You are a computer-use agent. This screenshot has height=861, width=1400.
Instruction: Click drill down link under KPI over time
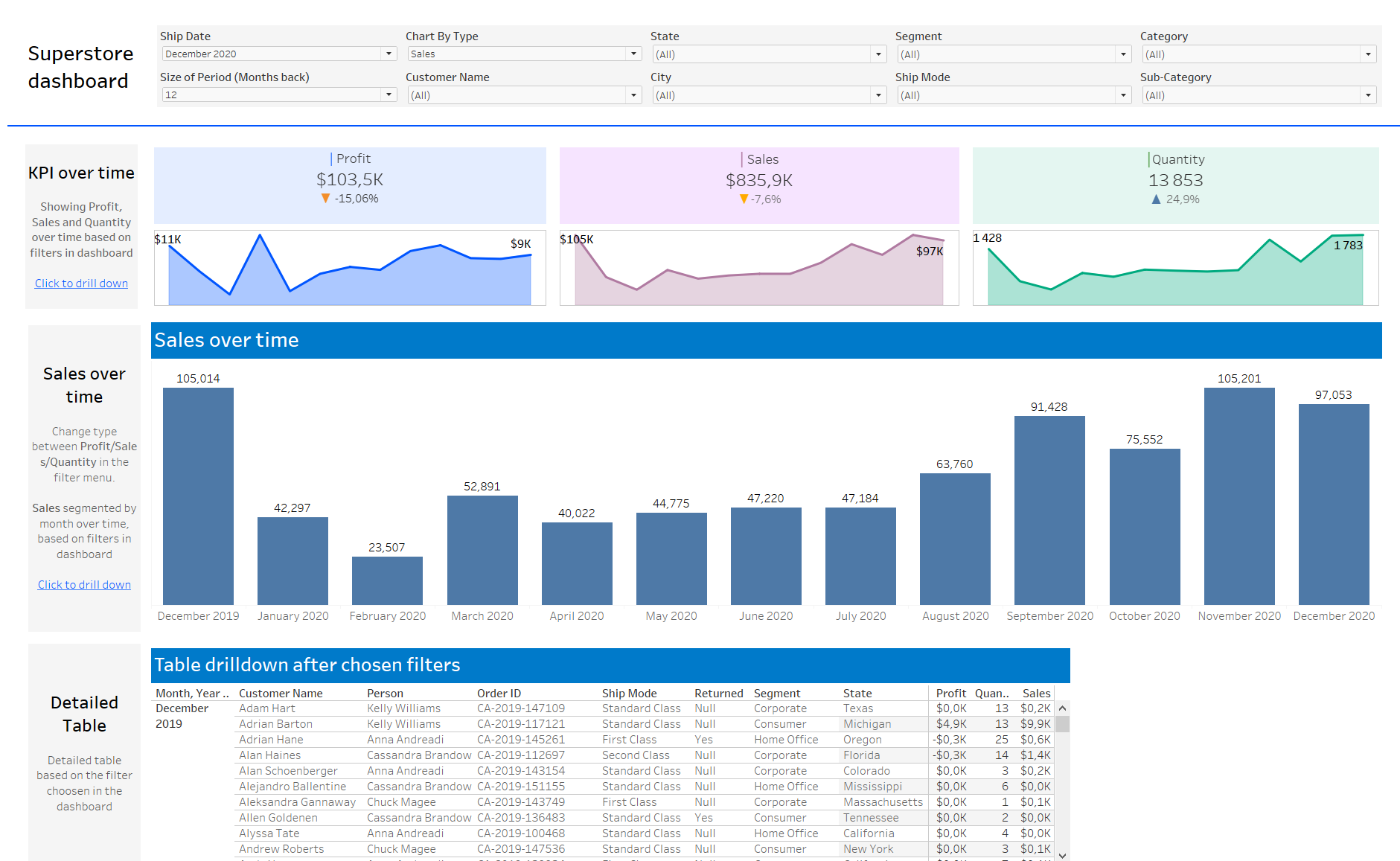click(81, 284)
